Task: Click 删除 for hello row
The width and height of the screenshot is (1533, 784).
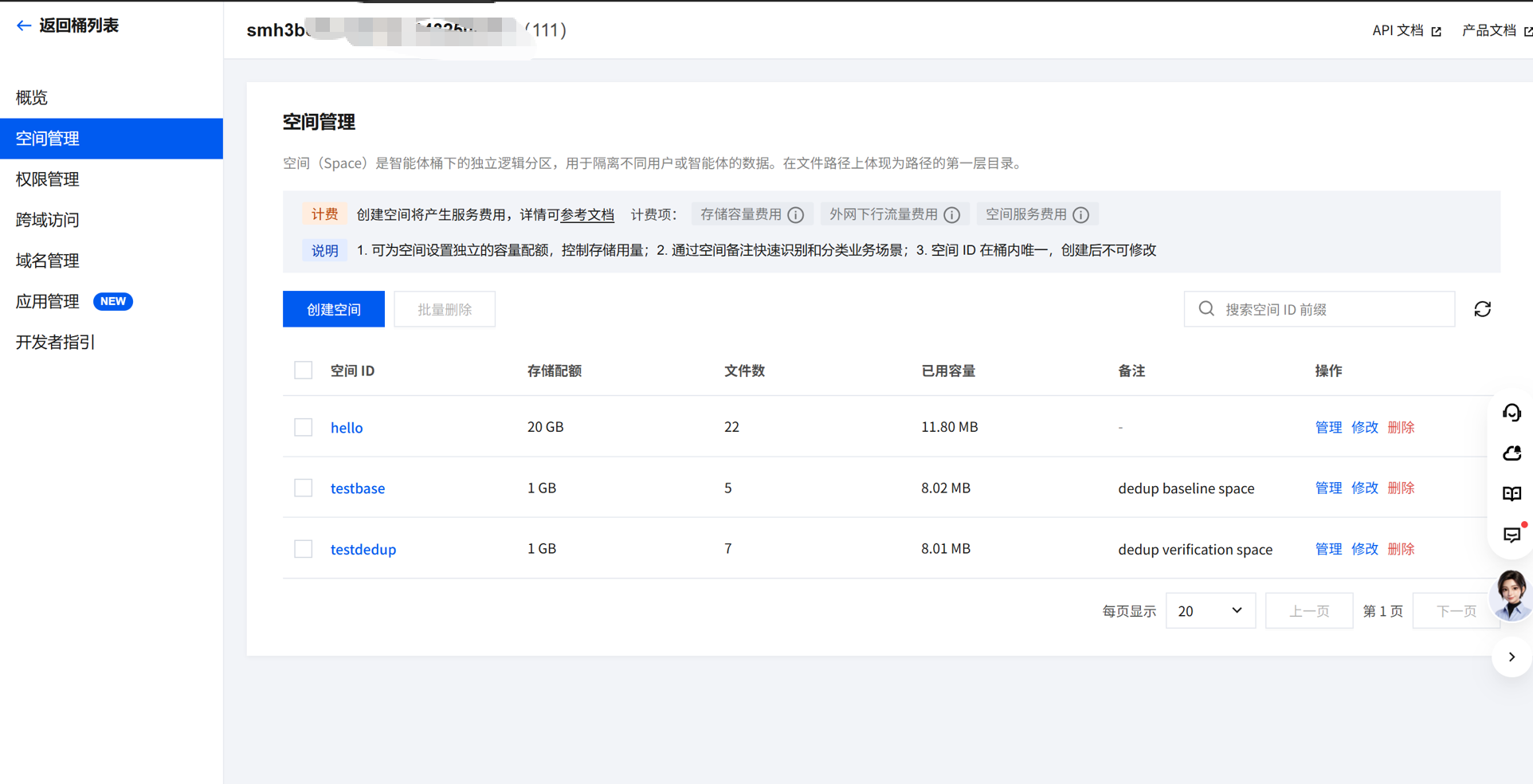Action: click(x=1401, y=427)
